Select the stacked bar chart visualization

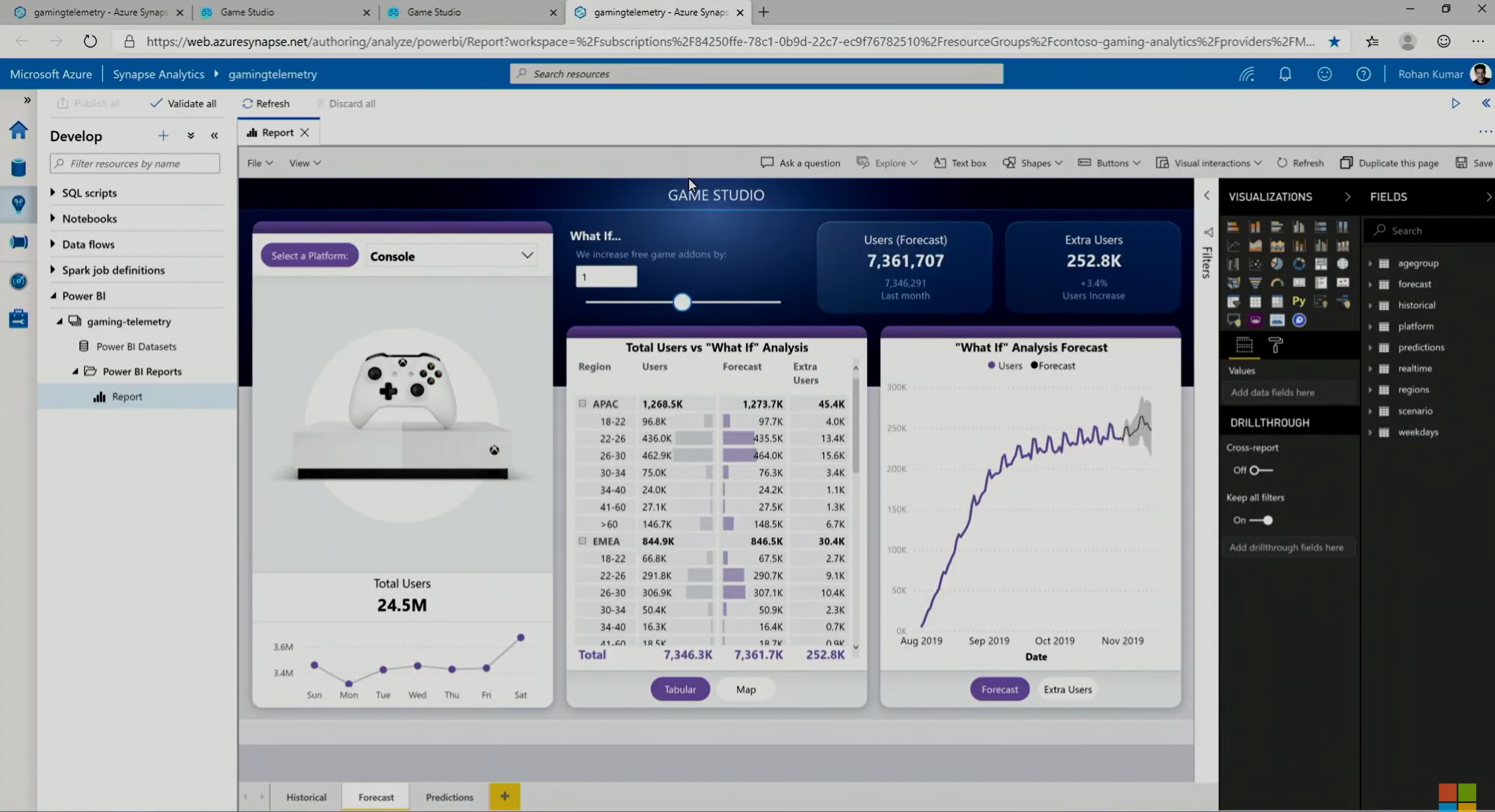click(1233, 227)
